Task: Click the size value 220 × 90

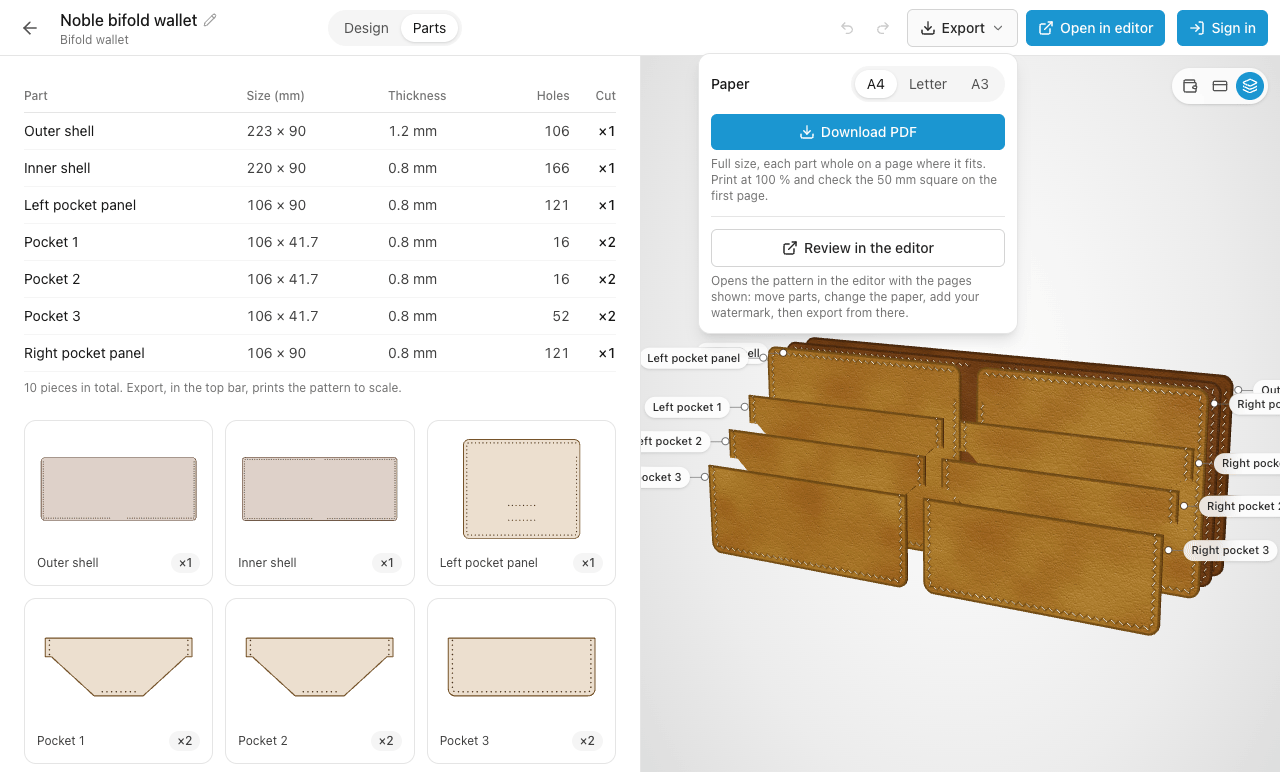Action: [277, 168]
